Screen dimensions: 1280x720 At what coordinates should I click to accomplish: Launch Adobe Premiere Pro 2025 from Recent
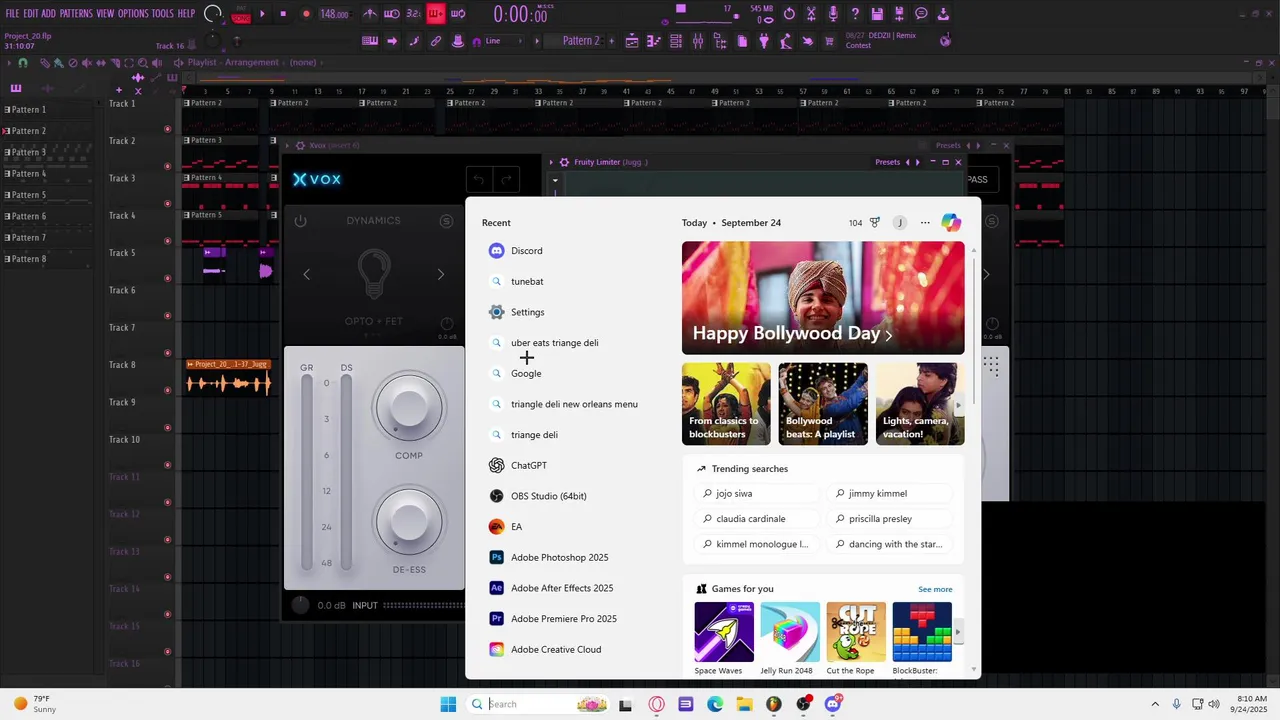point(572,619)
